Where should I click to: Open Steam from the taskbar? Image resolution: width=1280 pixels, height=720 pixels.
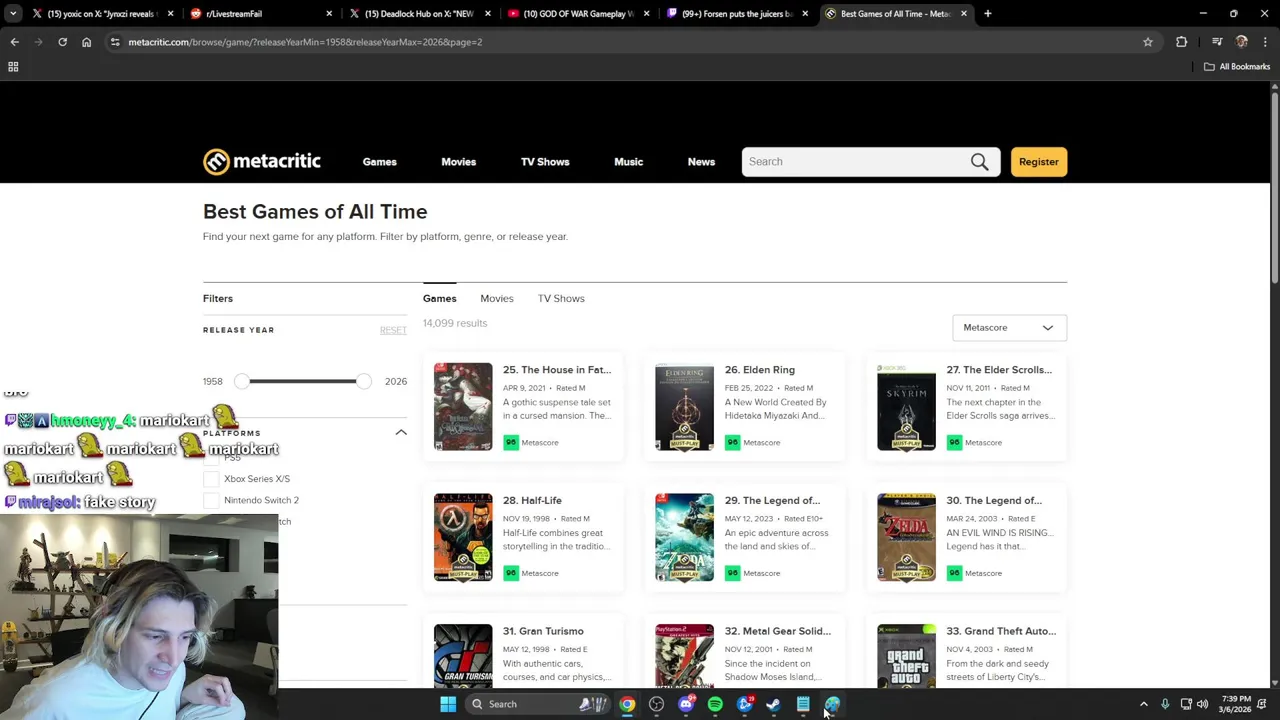point(773,704)
